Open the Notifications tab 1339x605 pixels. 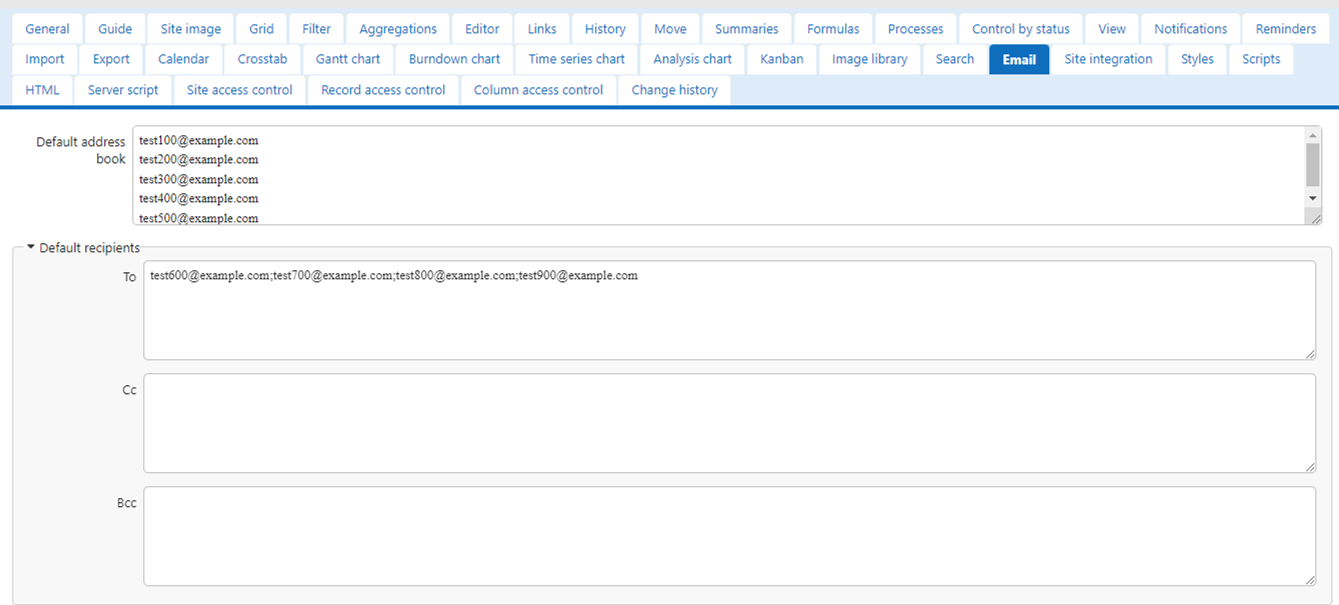[1190, 29]
